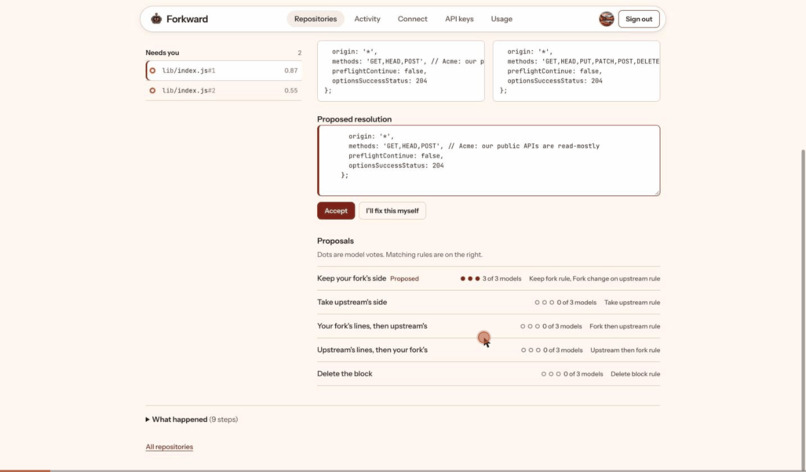
Task: Click the Forkward crown logo icon
Action: (x=156, y=19)
